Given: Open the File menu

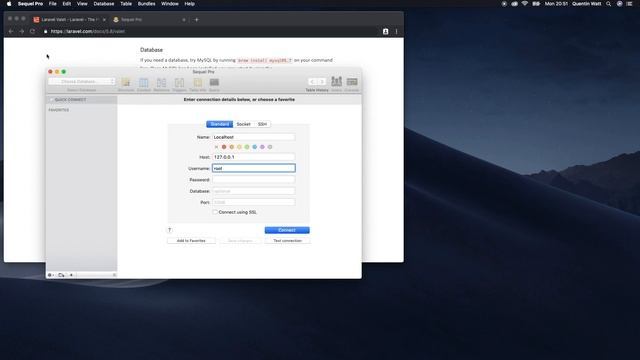Looking at the screenshot, I should point(53,4).
